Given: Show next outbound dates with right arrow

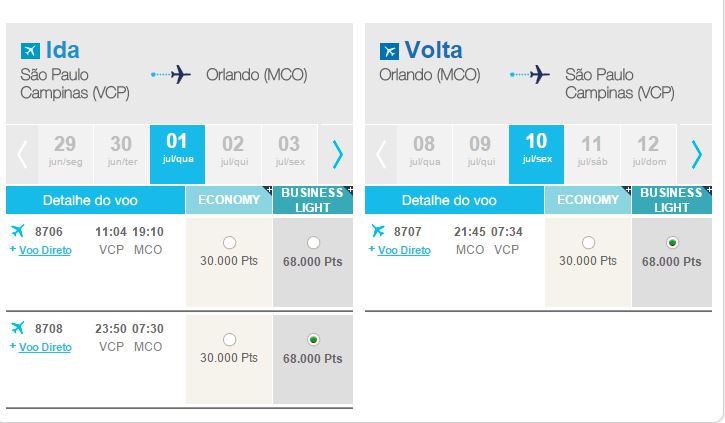Looking at the screenshot, I should (x=338, y=154).
